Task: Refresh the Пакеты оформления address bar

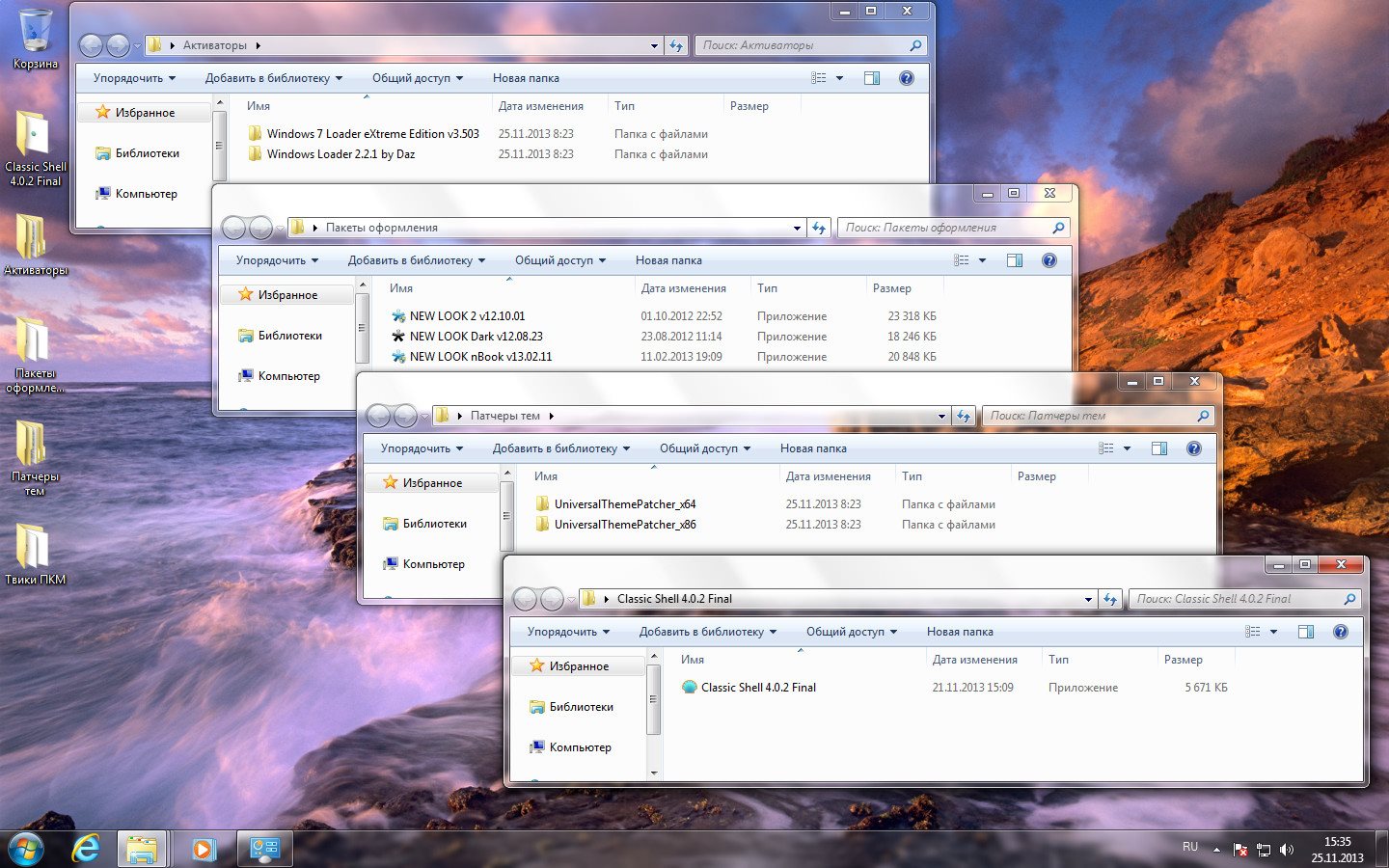Action: point(819,228)
